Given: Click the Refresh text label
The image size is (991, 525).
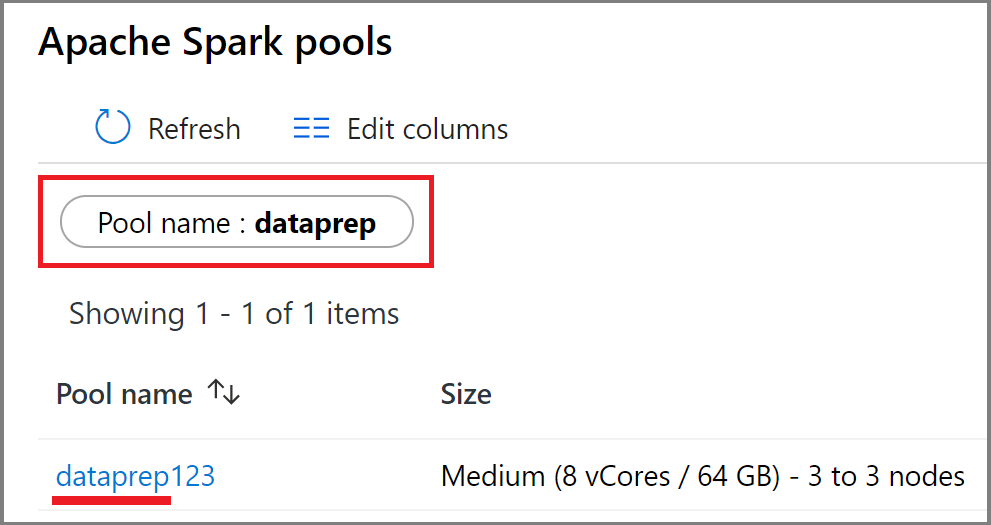Looking at the screenshot, I should click(194, 129).
